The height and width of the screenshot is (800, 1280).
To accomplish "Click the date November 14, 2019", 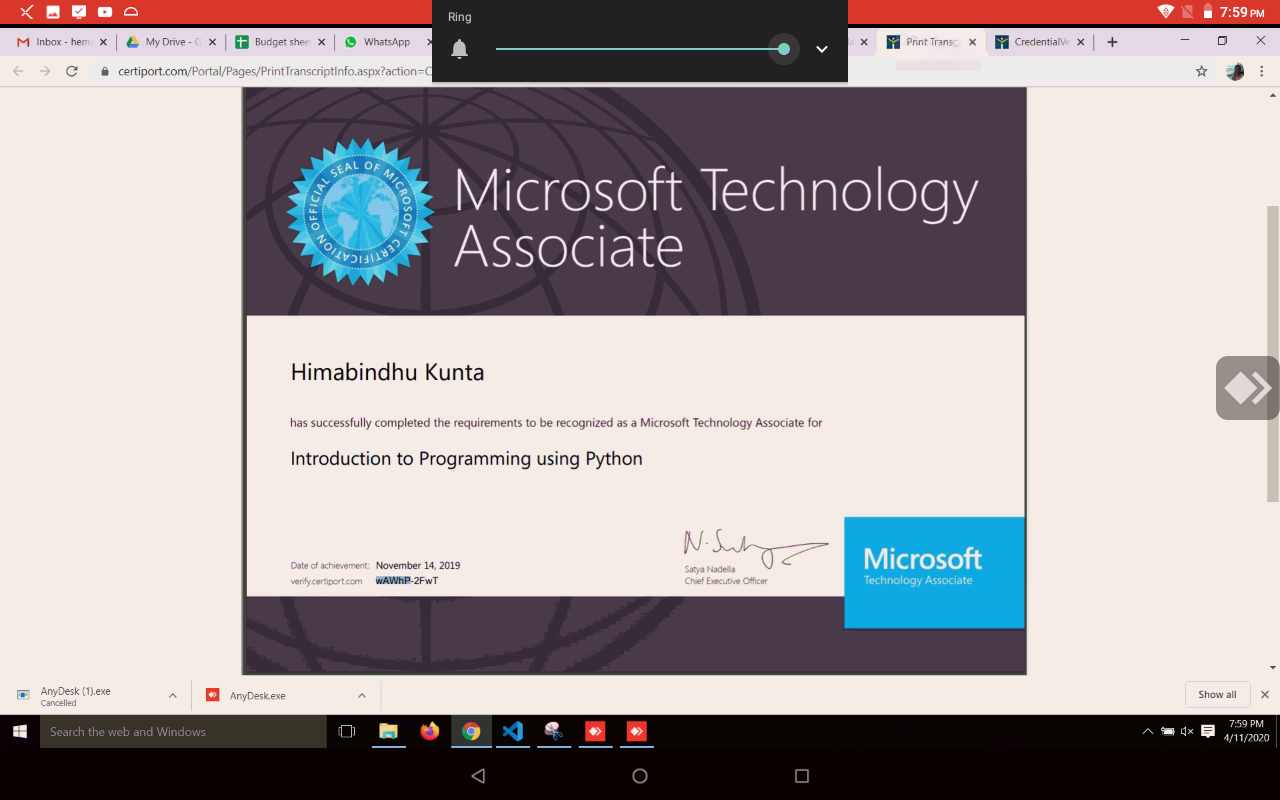I will tap(418, 565).
